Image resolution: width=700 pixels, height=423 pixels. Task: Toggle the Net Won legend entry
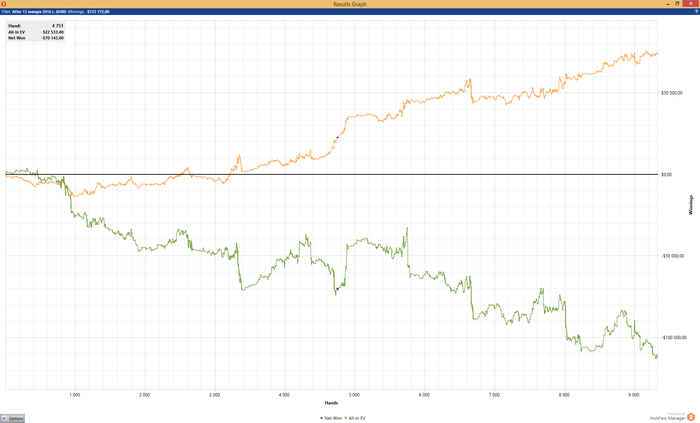331,418
